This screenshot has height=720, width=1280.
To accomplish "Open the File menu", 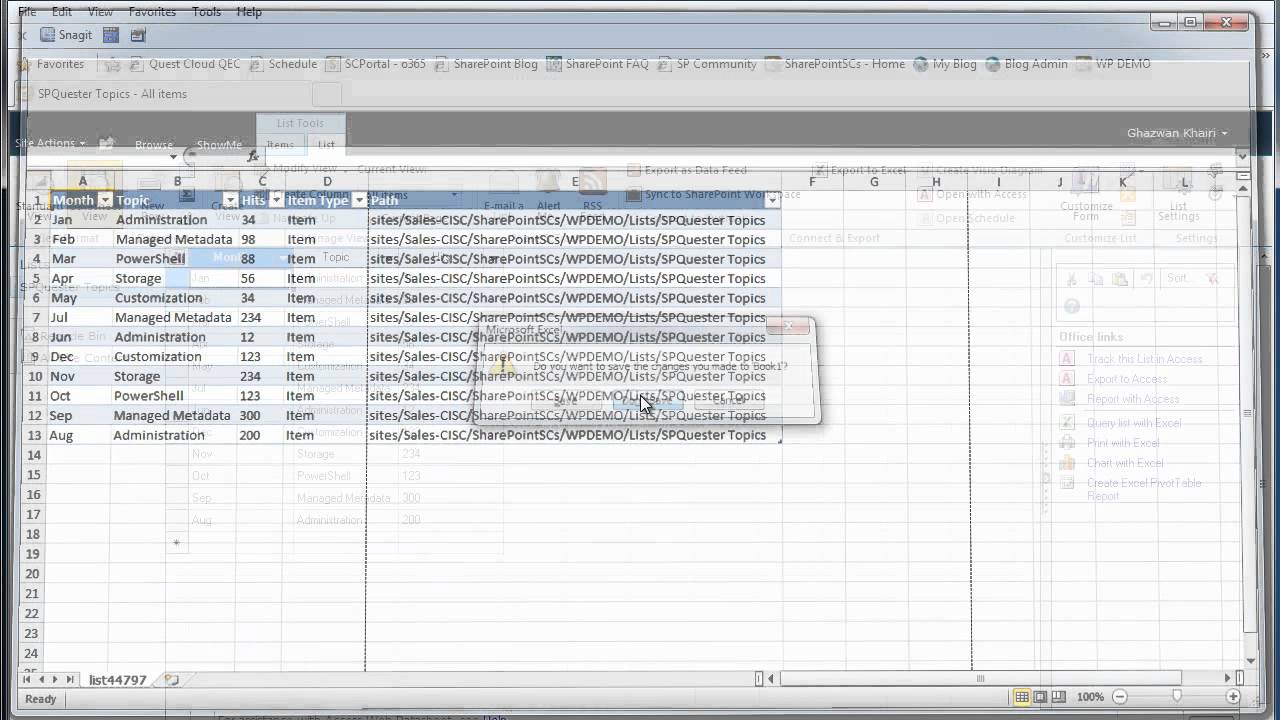I will coord(27,12).
